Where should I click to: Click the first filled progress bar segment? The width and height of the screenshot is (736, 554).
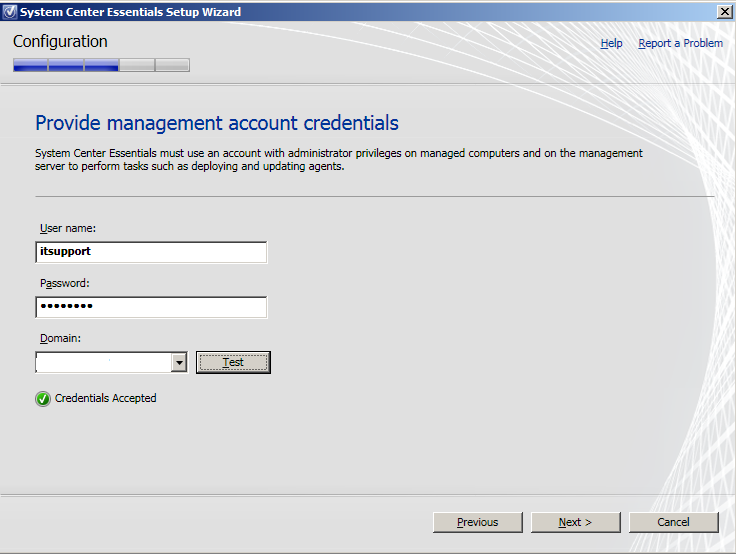(x=30, y=66)
